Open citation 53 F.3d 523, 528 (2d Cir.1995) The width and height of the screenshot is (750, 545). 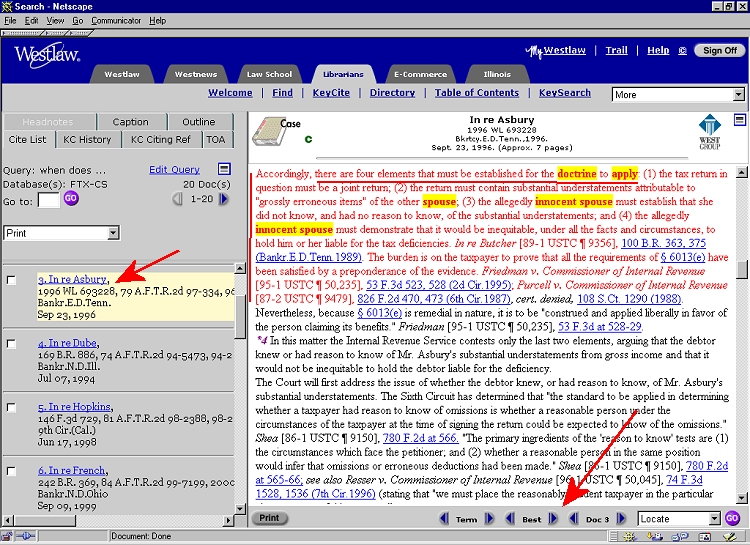(x=439, y=285)
